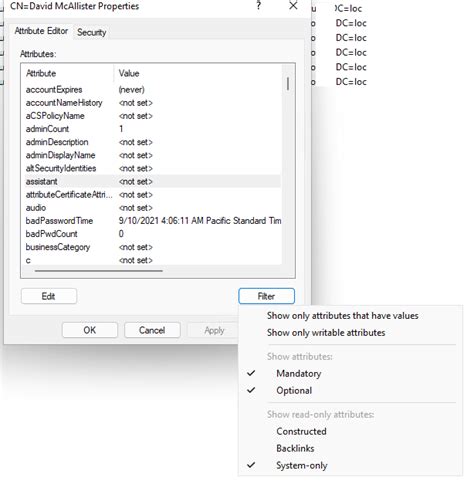Click the Cancel button

click(x=152, y=330)
